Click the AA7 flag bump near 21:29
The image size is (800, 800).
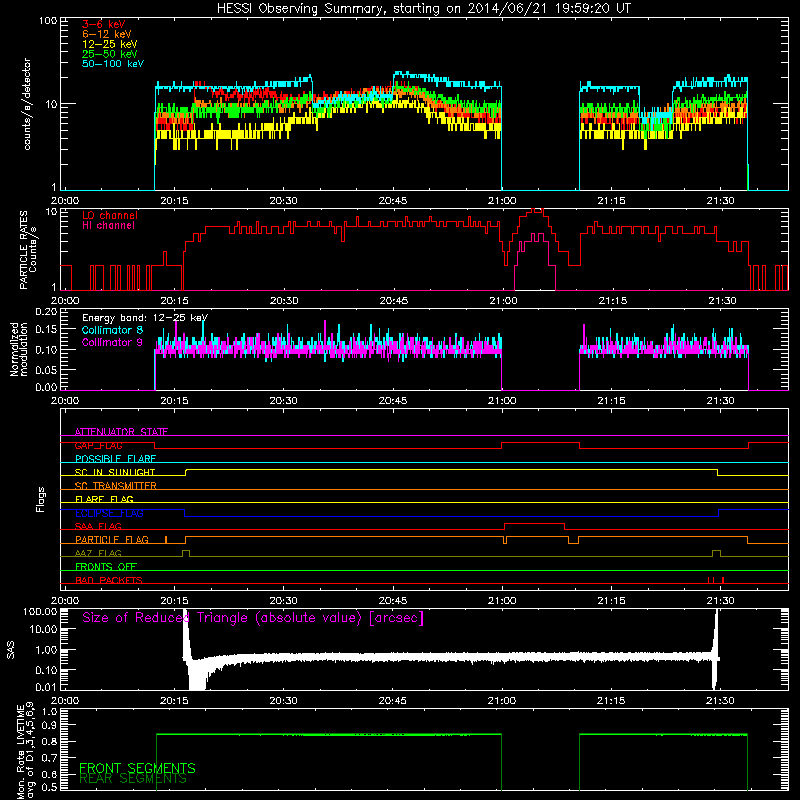716,553
